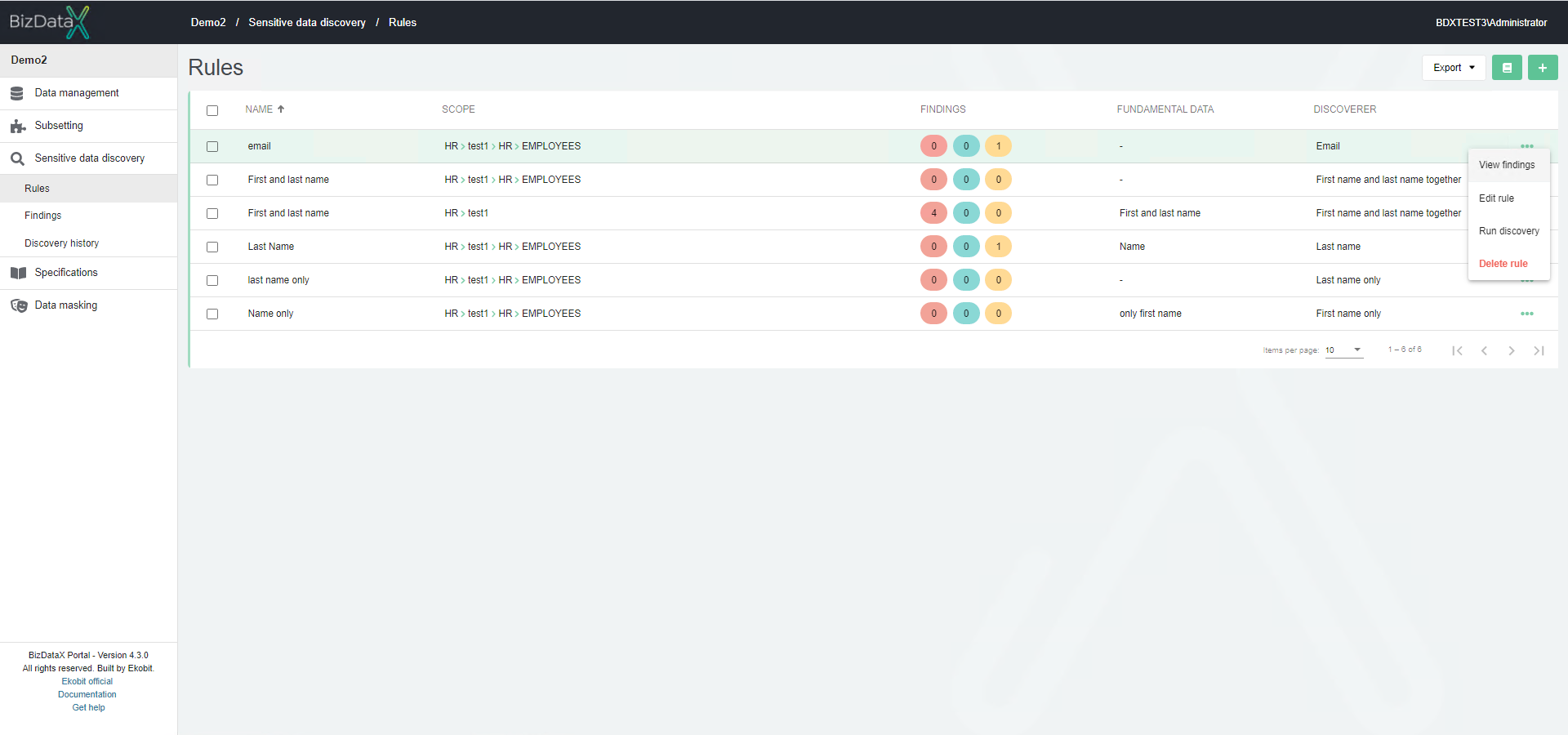Click red badge showing 4 for HR > test1 row

(933, 213)
